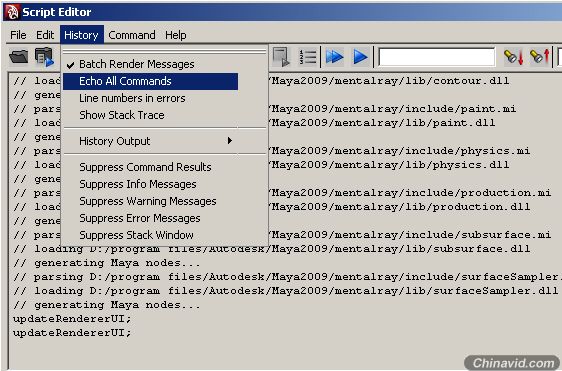Click the last updateRendererUI; line

[x=72, y=333]
